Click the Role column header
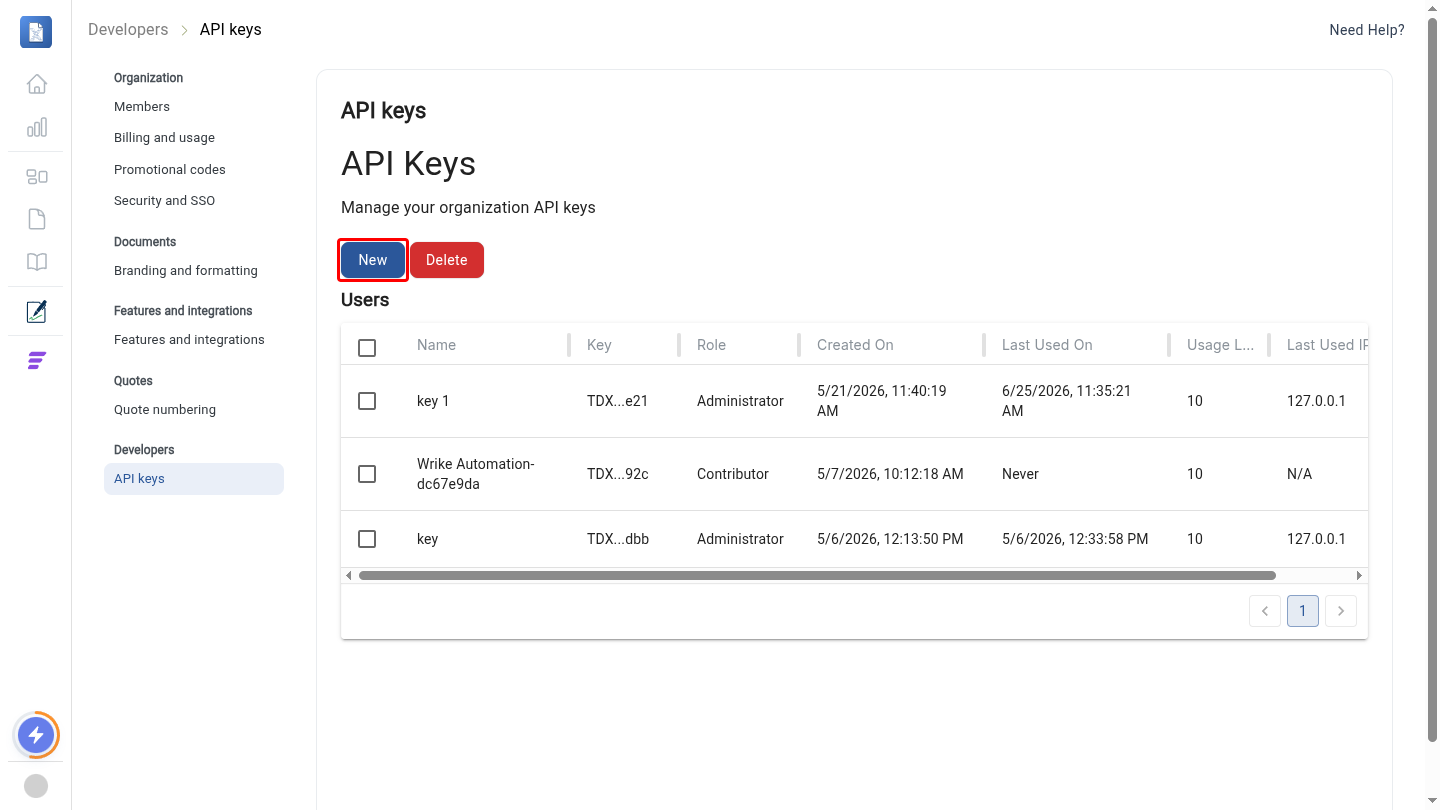 click(711, 345)
